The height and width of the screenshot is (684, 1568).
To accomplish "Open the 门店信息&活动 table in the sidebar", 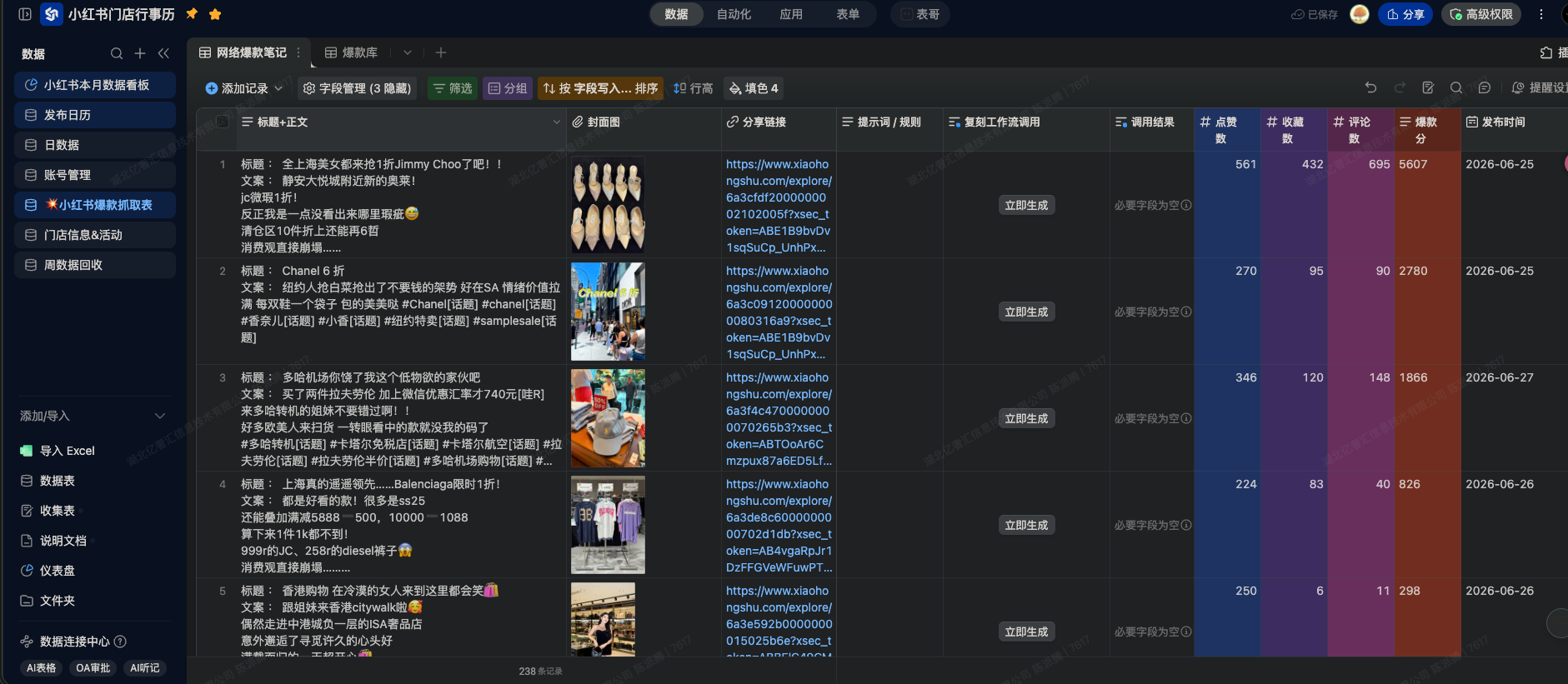I will [x=95, y=235].
